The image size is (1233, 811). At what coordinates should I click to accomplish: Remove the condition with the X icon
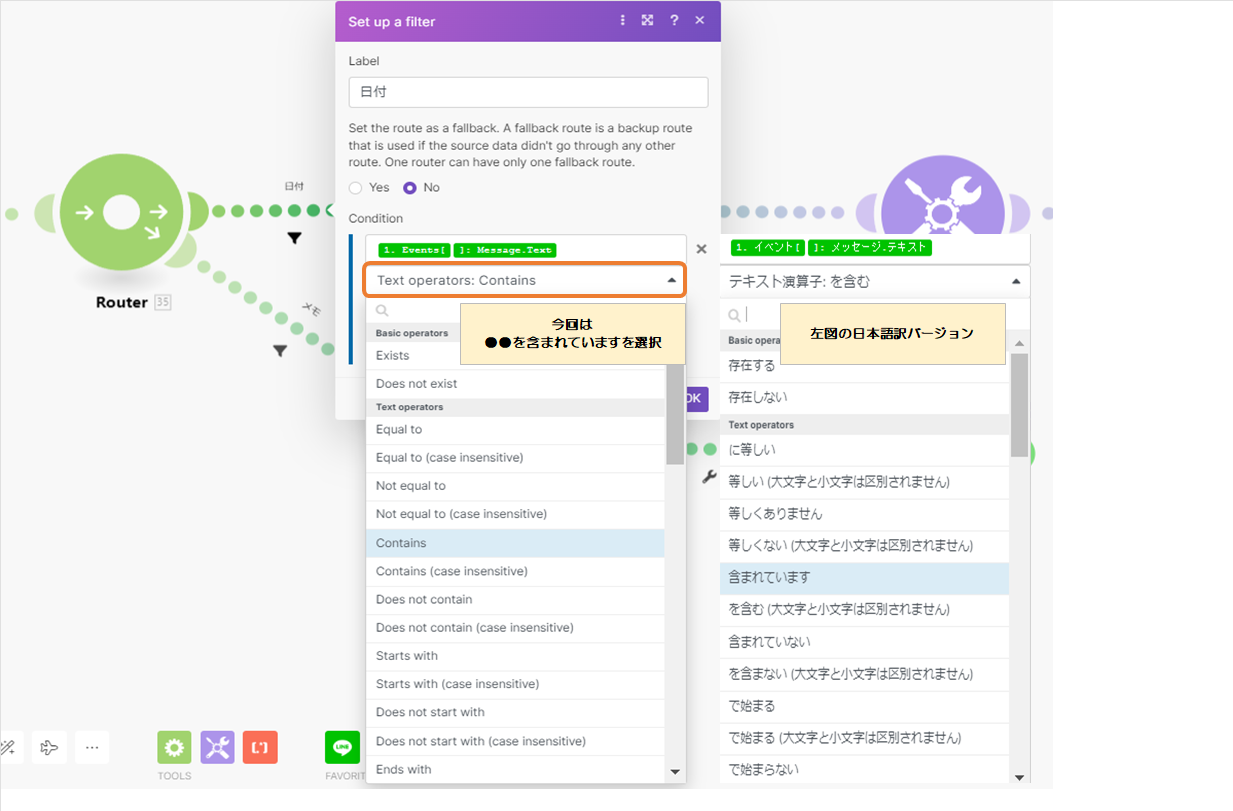[x=701, y=249]
